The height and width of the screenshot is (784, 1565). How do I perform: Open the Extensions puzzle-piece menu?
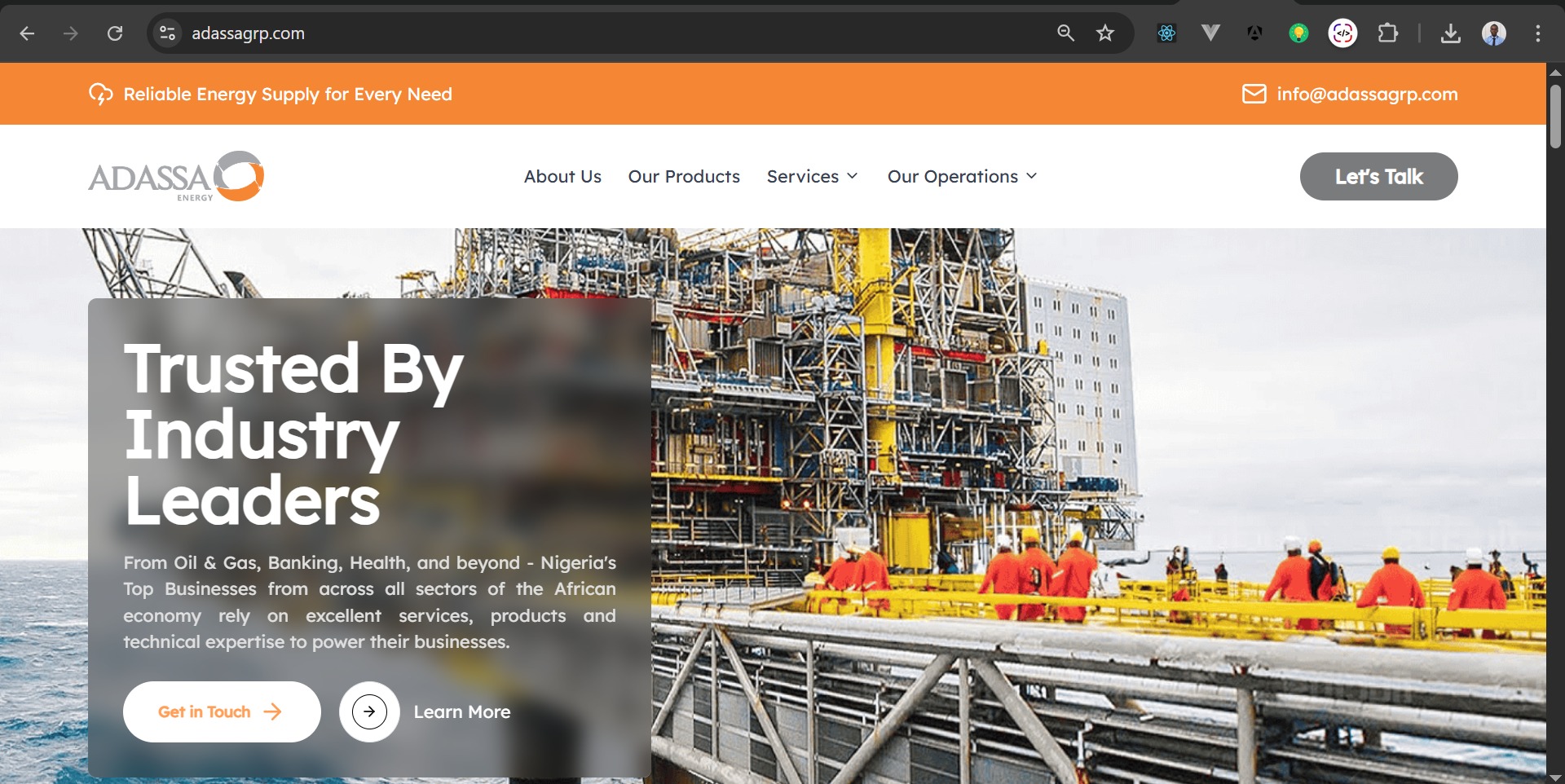tap(1387, 33)
